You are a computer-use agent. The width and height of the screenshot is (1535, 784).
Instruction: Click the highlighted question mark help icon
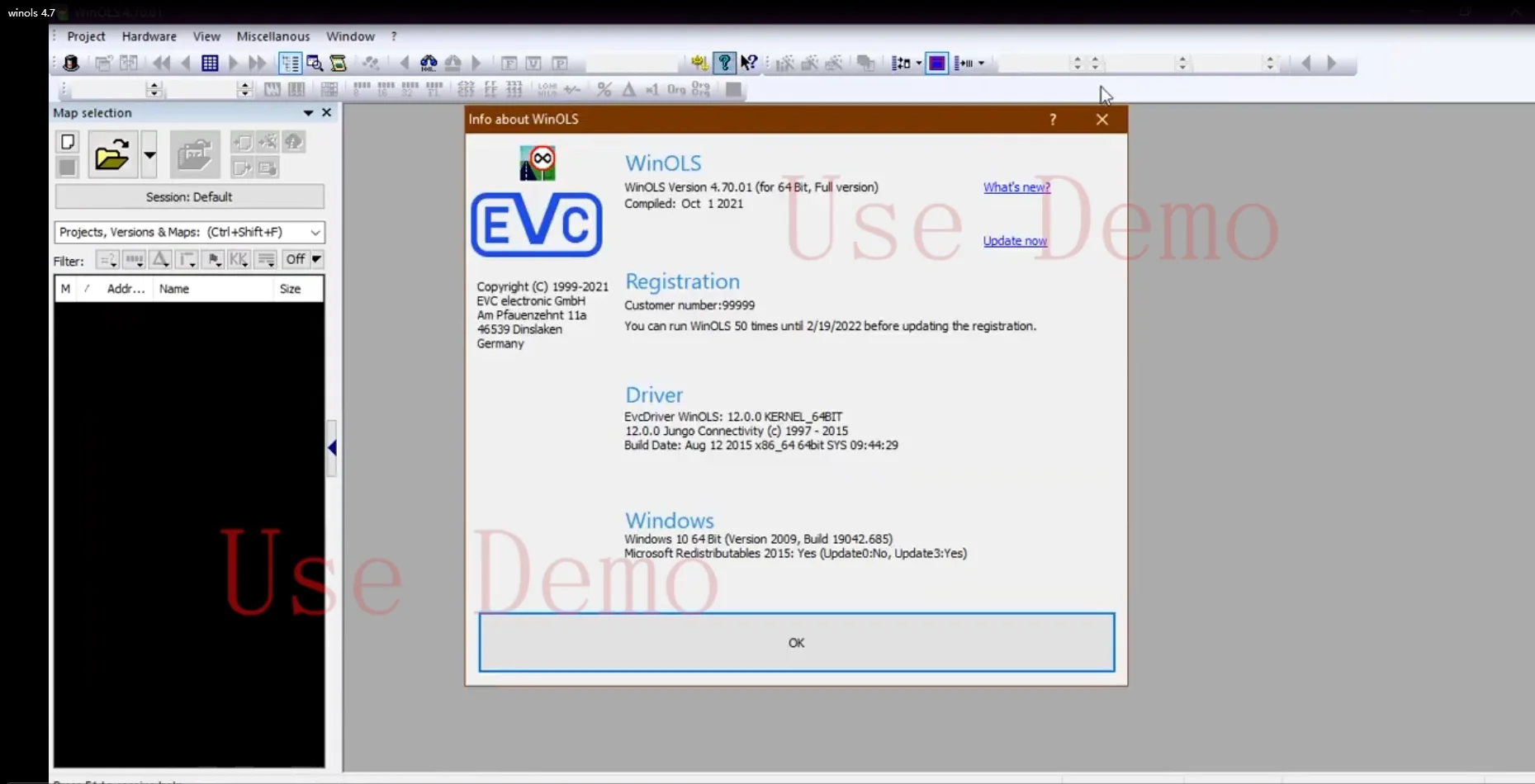724,63
